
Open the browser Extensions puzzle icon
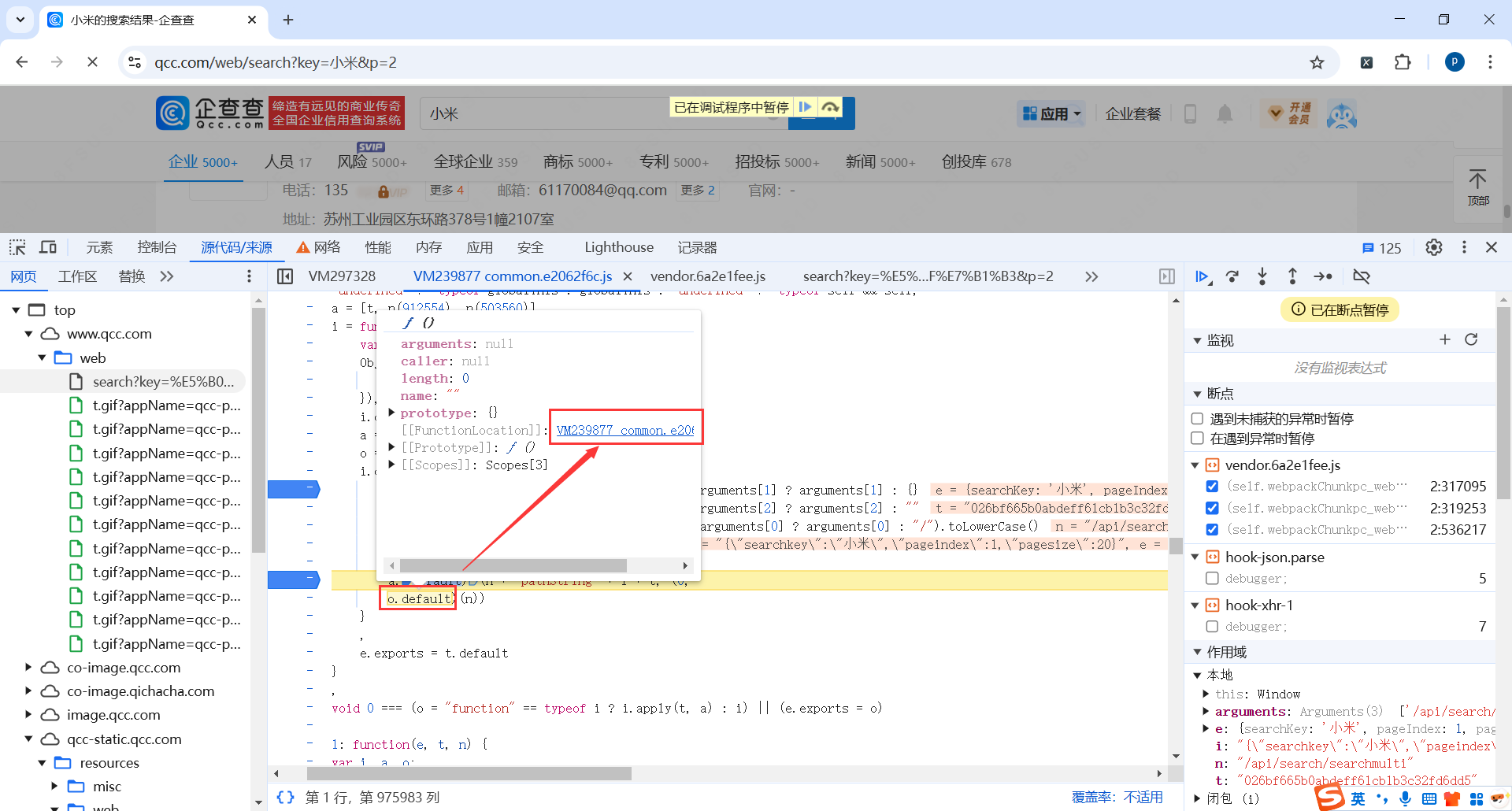(1403, 62)
